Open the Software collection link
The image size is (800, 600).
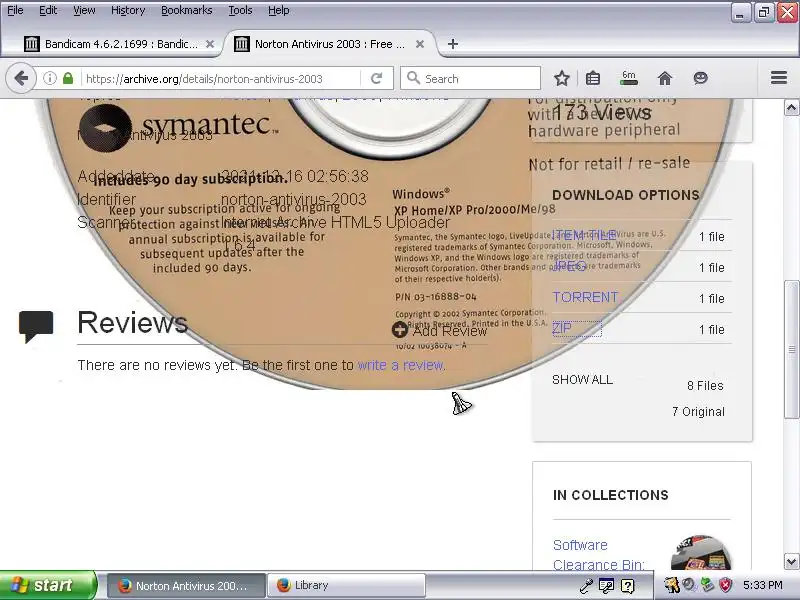click(580, 545)
